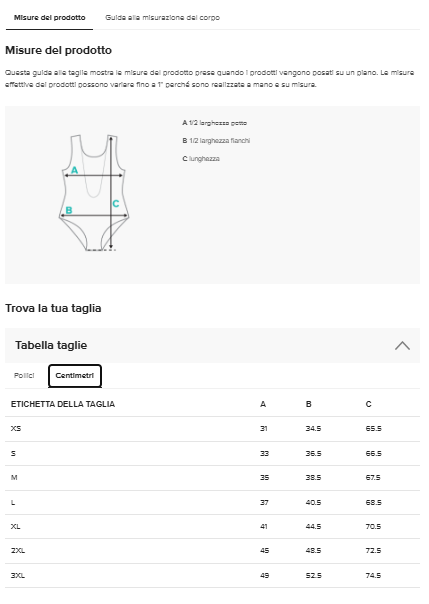The height and width of the screenshot is (604, 429).
Task: Click the A column header in table
Action: 263,404
